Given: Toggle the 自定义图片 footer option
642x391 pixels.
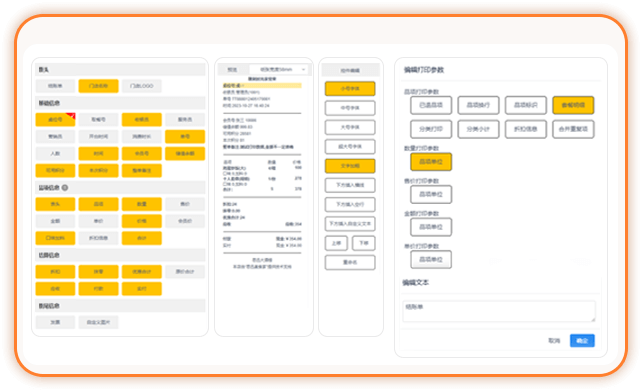Looking at the screenshot, I should click(x=99, y=322).
